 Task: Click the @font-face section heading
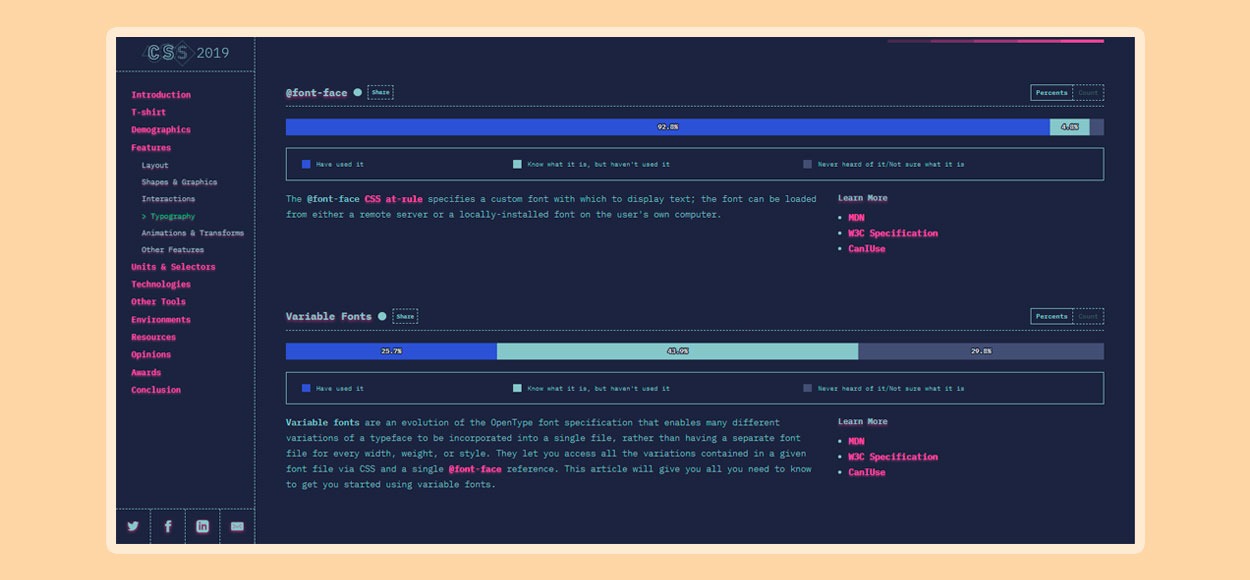[316, 93]
